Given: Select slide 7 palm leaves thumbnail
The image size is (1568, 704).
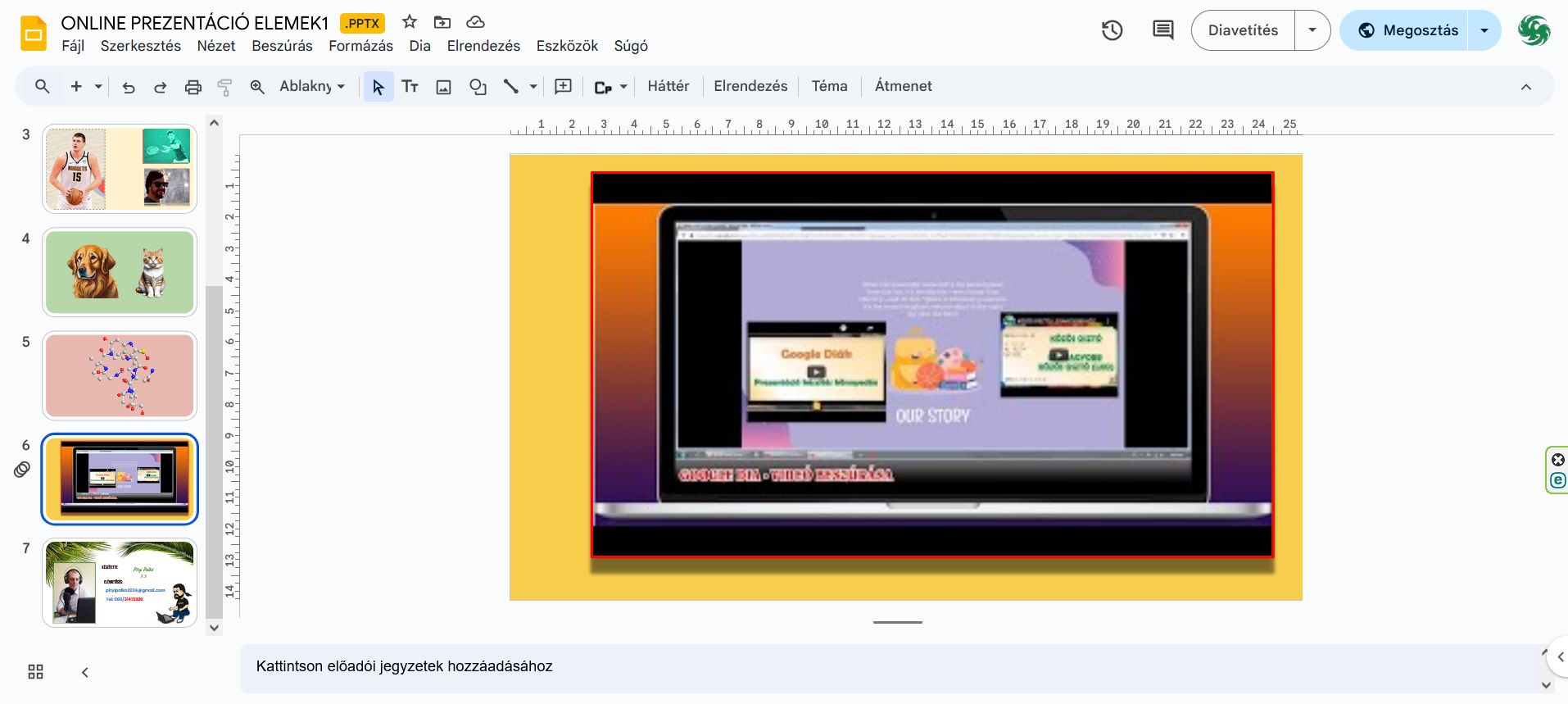Looking at the screenshot, I should (120, 583).
